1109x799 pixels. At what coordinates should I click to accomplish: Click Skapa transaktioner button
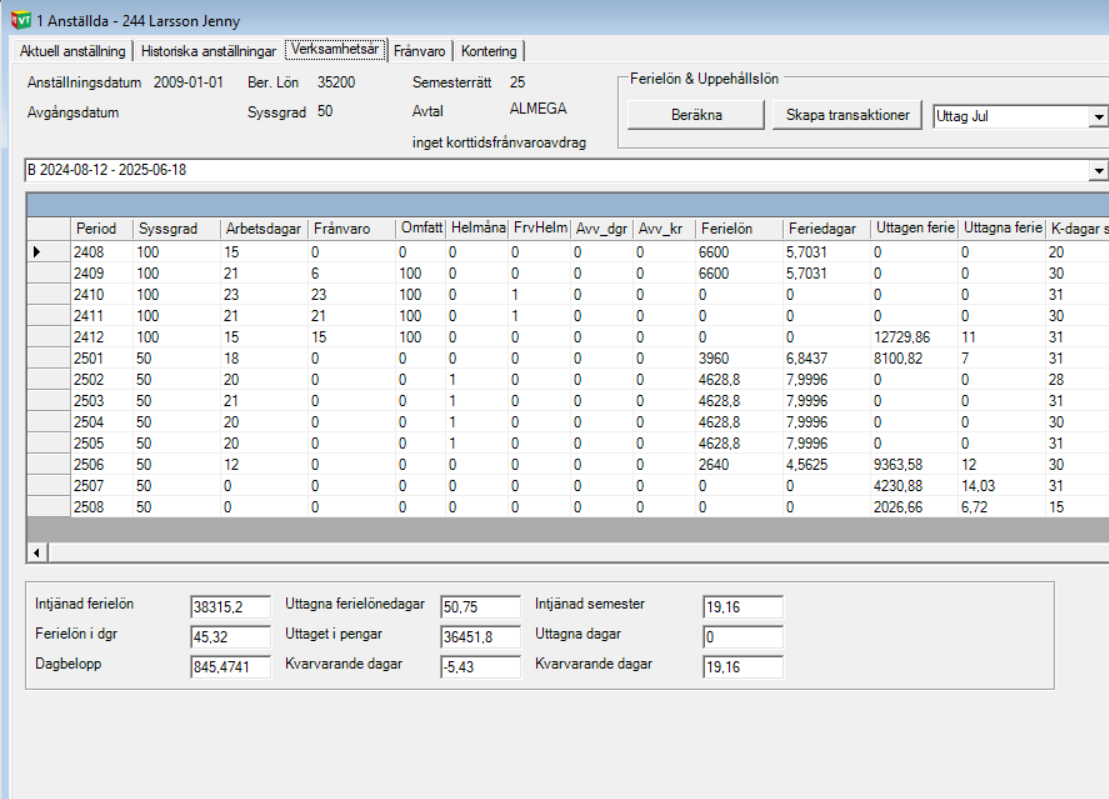(x=847, y=115)
